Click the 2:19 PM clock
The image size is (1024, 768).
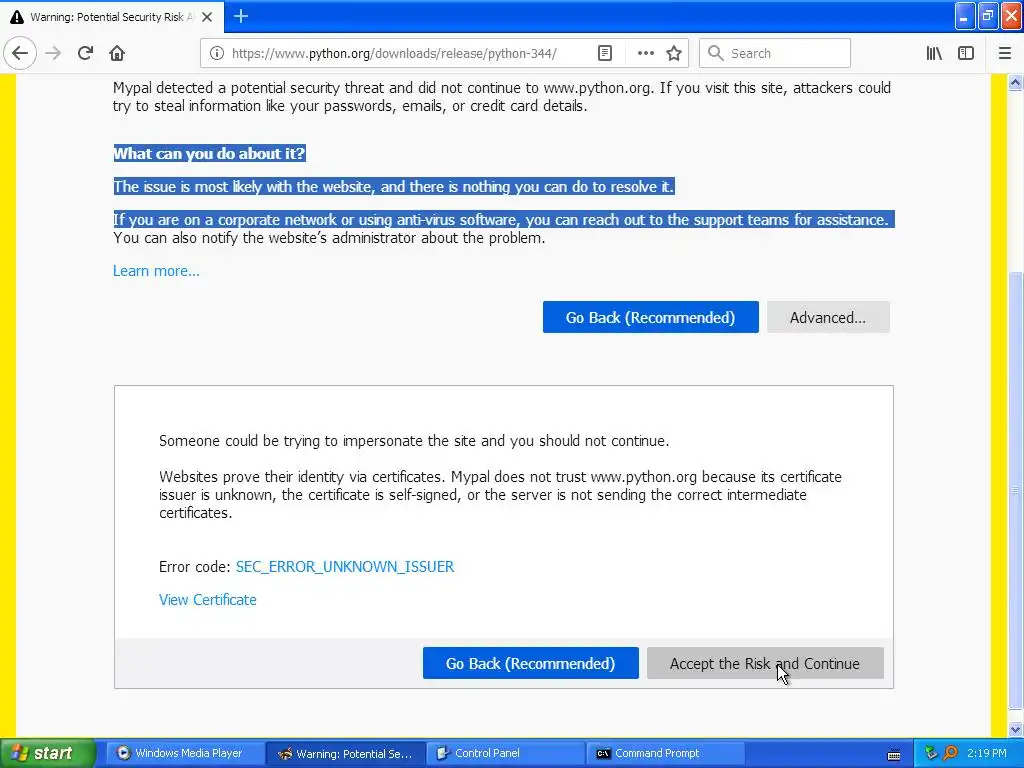click(x=987, y=754)
